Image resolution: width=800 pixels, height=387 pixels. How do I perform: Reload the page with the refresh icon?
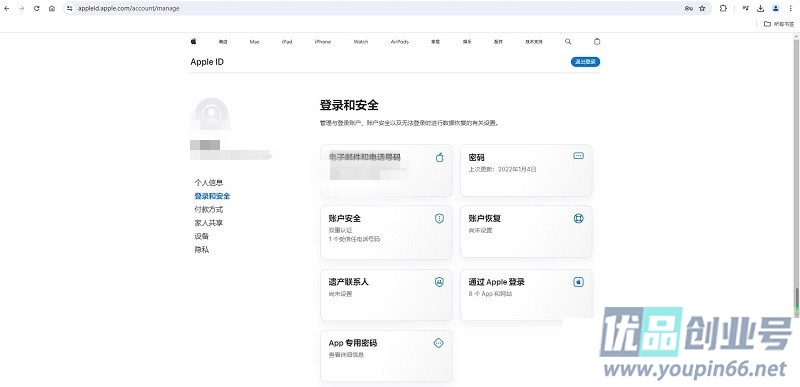[37, 8]
